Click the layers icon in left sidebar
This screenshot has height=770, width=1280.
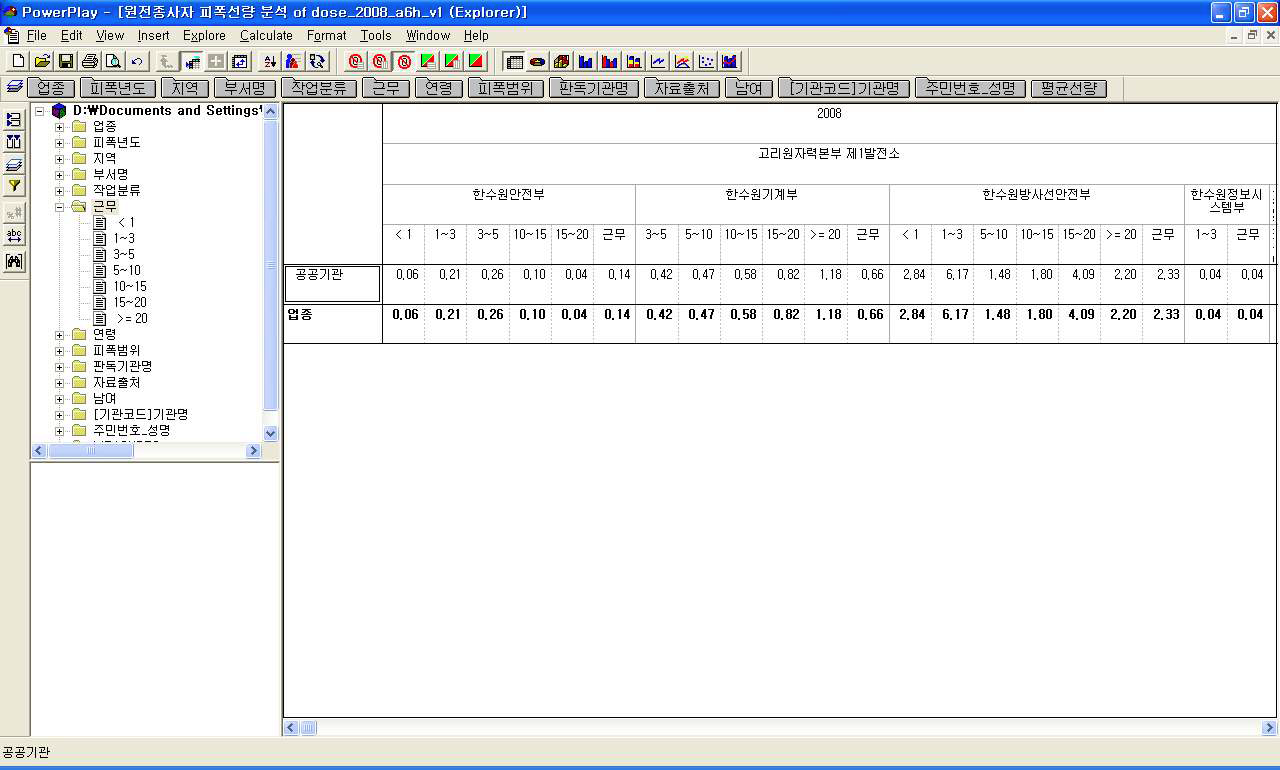click(14, 164)
